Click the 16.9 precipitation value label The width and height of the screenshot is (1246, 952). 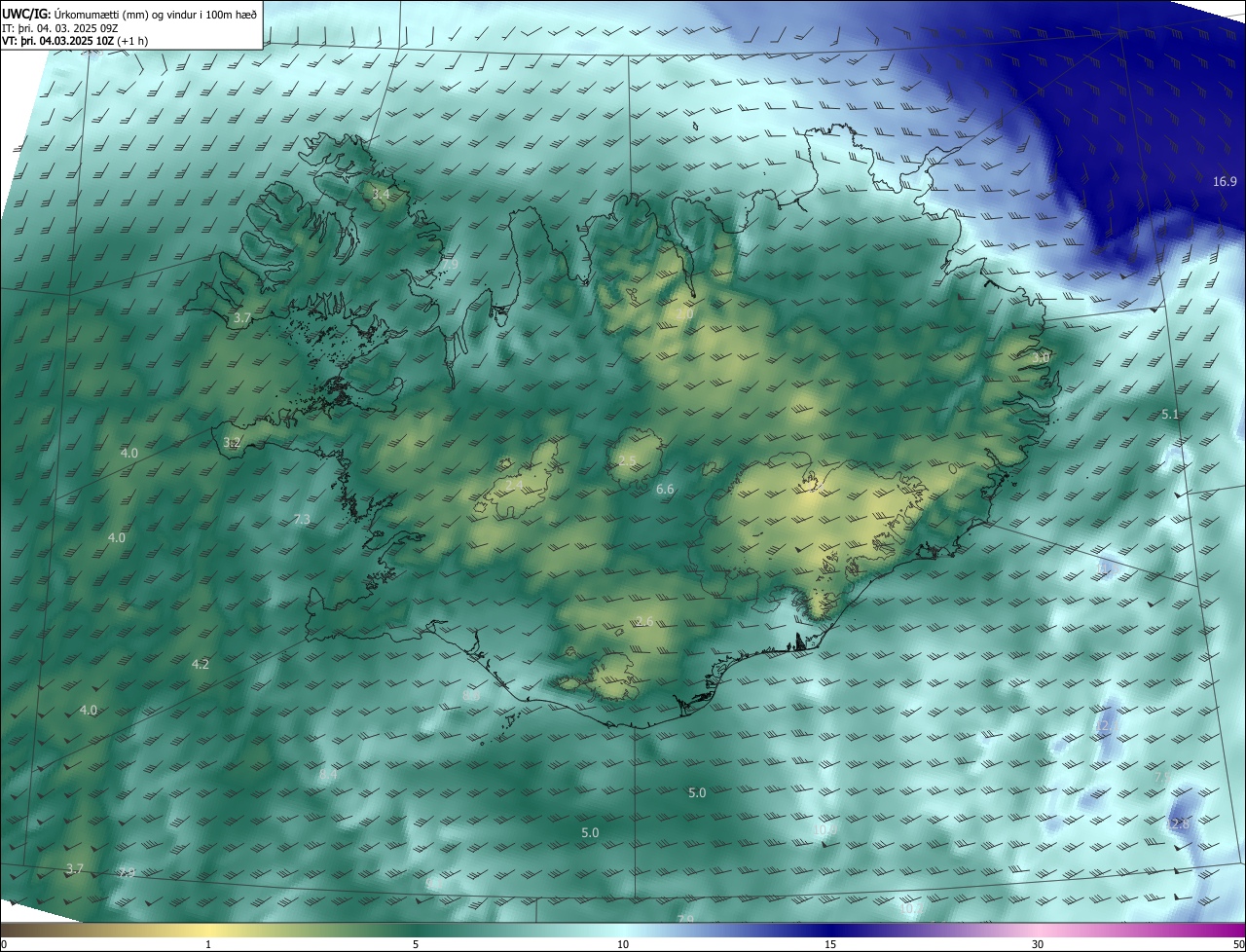pyautogui.click(x=1225, y=182)
